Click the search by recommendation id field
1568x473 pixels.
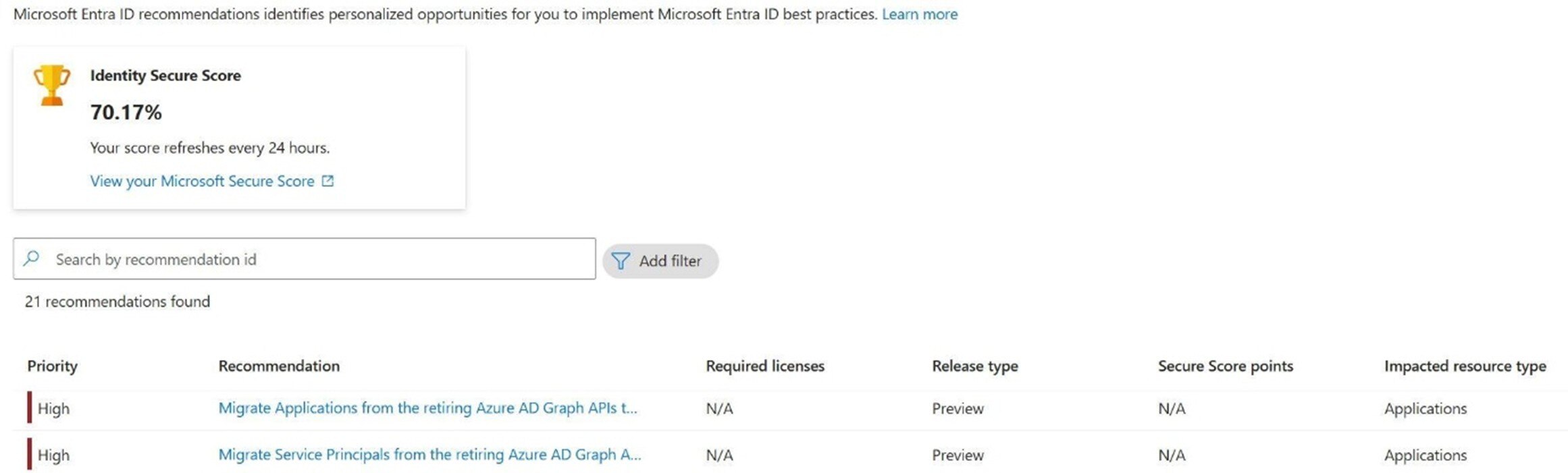coord(304,258)
